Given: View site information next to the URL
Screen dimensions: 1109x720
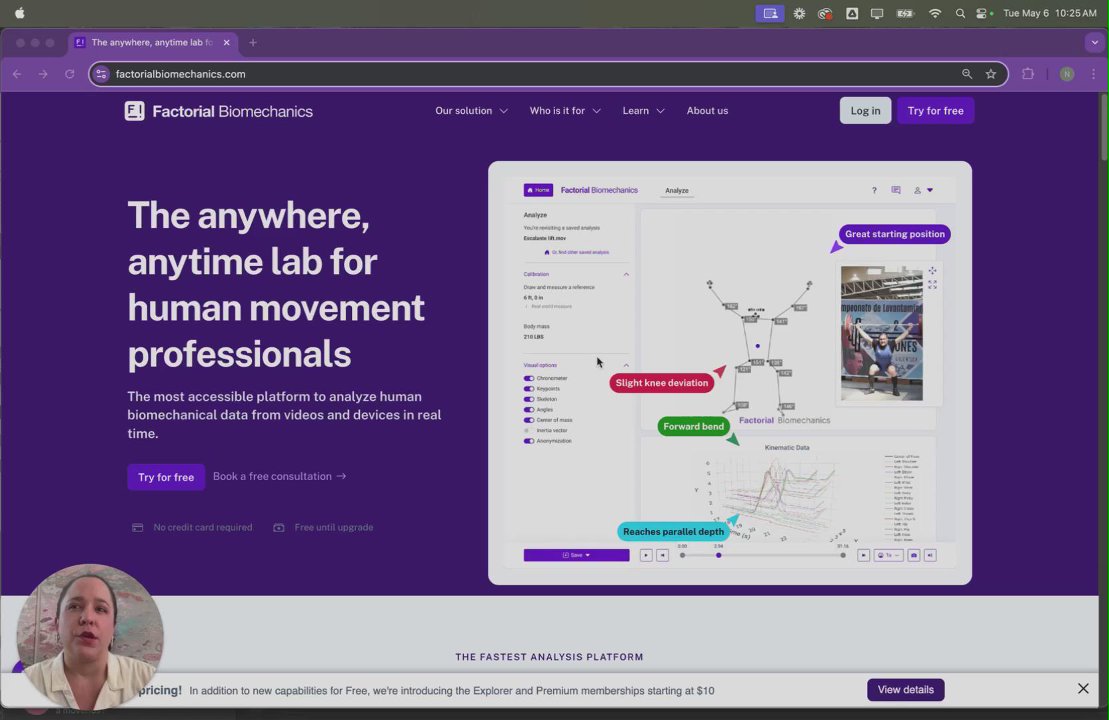Looking at the screenshot, I should [x=102, y=74].
